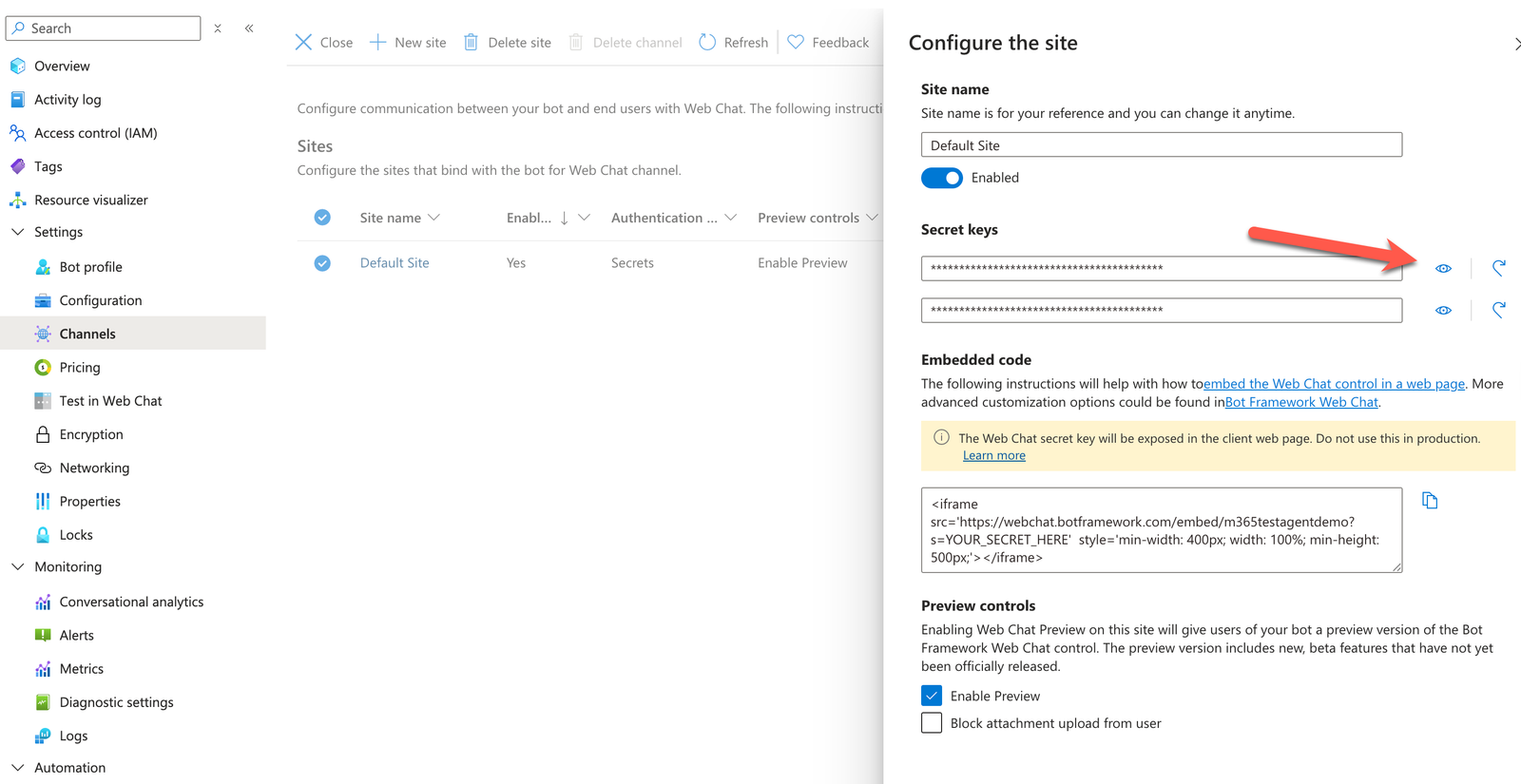Image resolution: width=1521 pixels, height=784 pixels.
Task: Go to Activity log
Action: (x=67, y=100)
